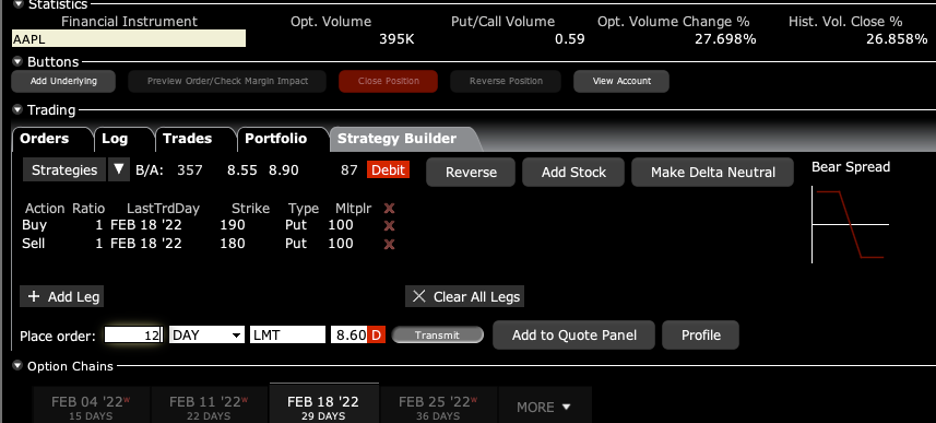Viewport: 936px width, 423px height.
Task: Collapse the Option Chains section
Action: pos(17,366)
